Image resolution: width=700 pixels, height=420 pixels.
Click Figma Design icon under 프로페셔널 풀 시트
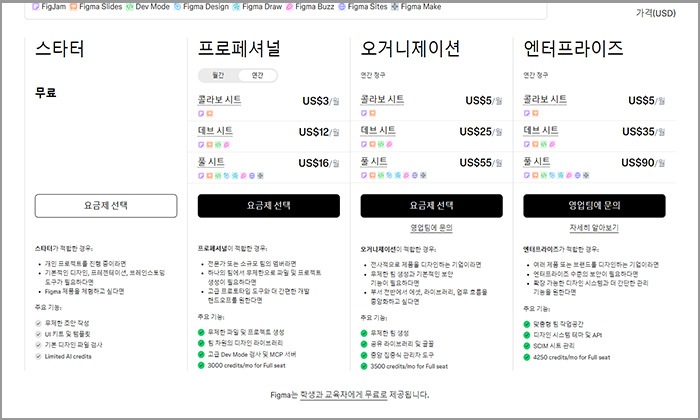[227, 176]
